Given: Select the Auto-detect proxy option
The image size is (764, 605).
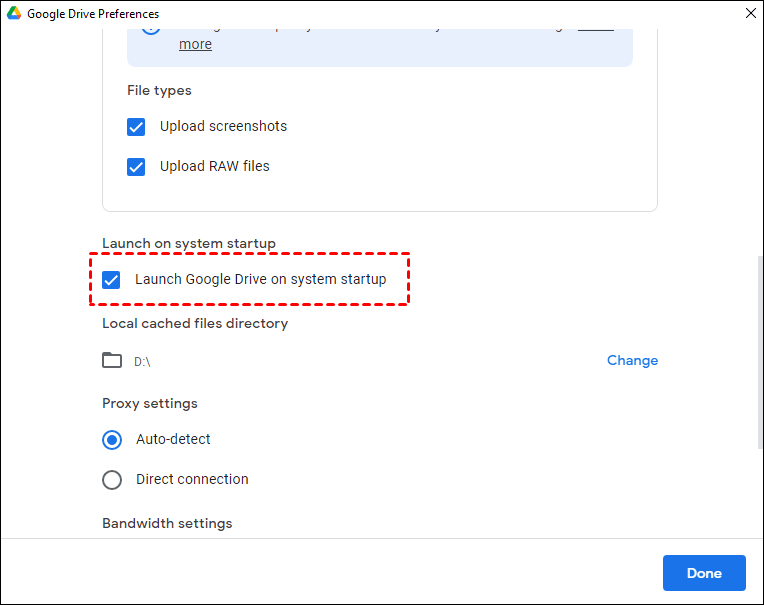Looking at the screenshot, I should coord(112,440).
